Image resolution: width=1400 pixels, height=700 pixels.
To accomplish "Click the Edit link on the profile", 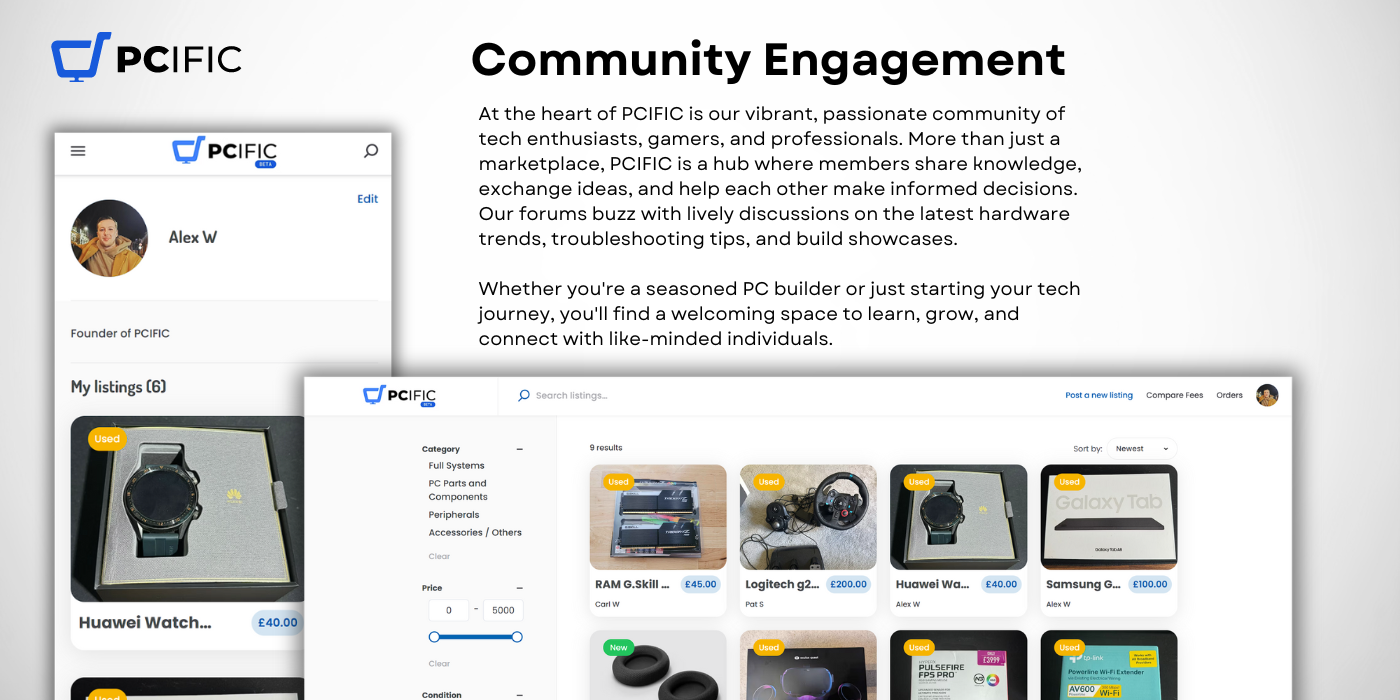I will coord(368,199).
